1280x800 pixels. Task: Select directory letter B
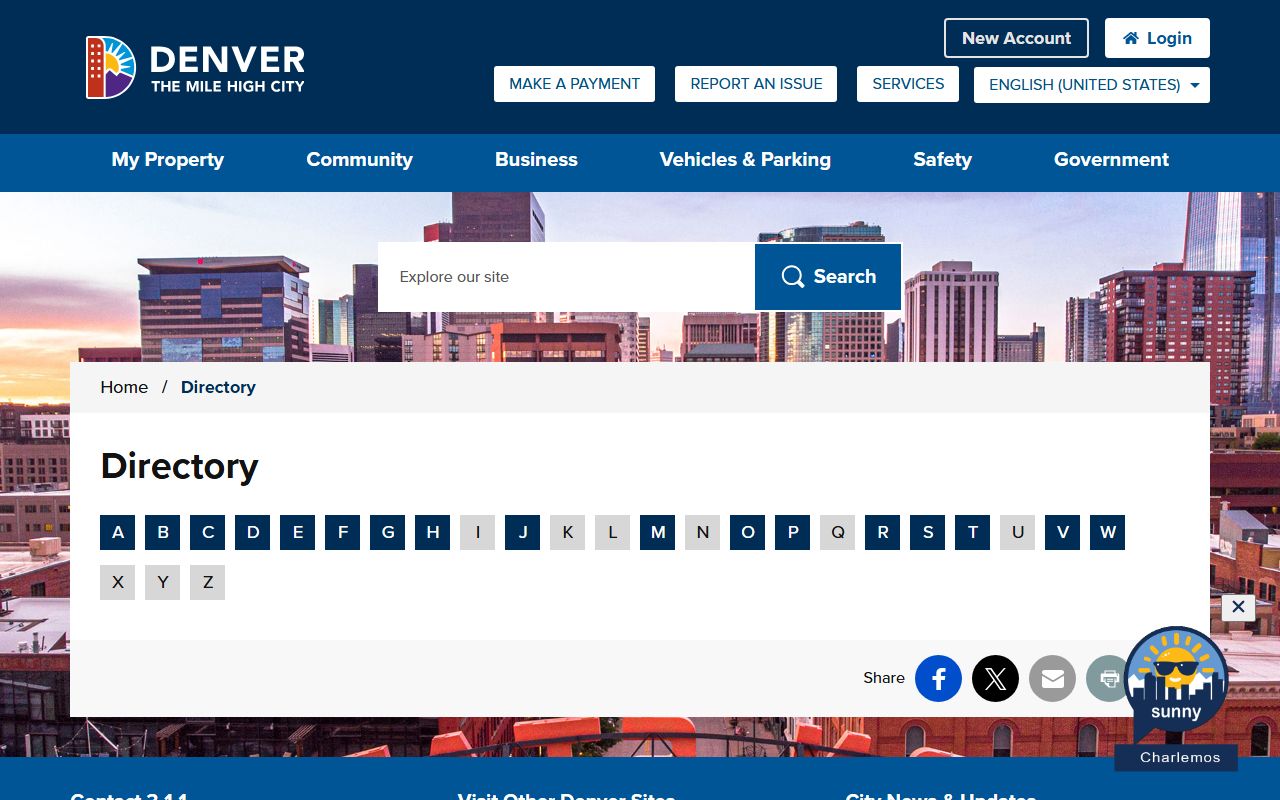[x=162, y=532]
